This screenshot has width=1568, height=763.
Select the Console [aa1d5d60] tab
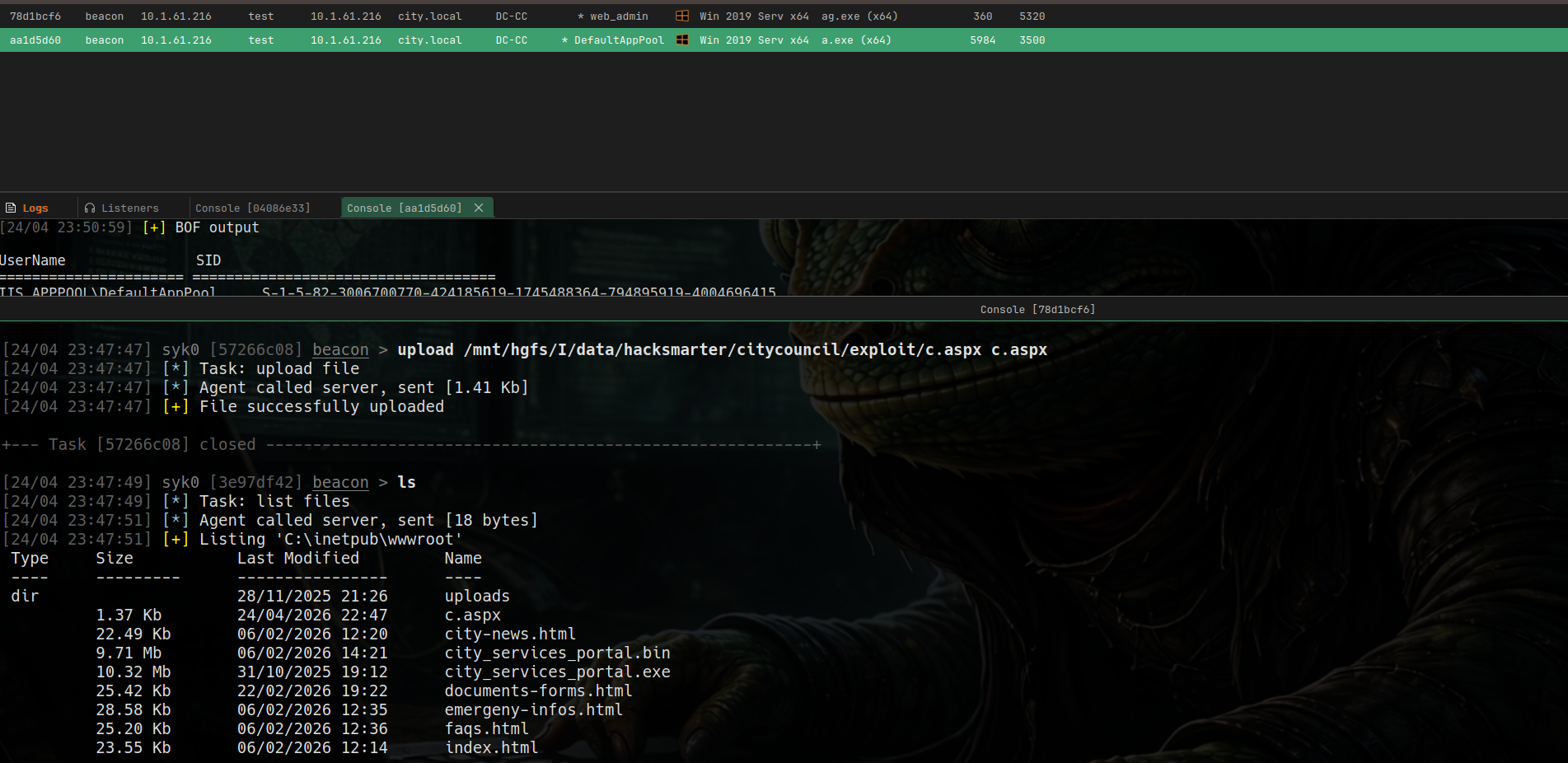click(x=405, y=208)
